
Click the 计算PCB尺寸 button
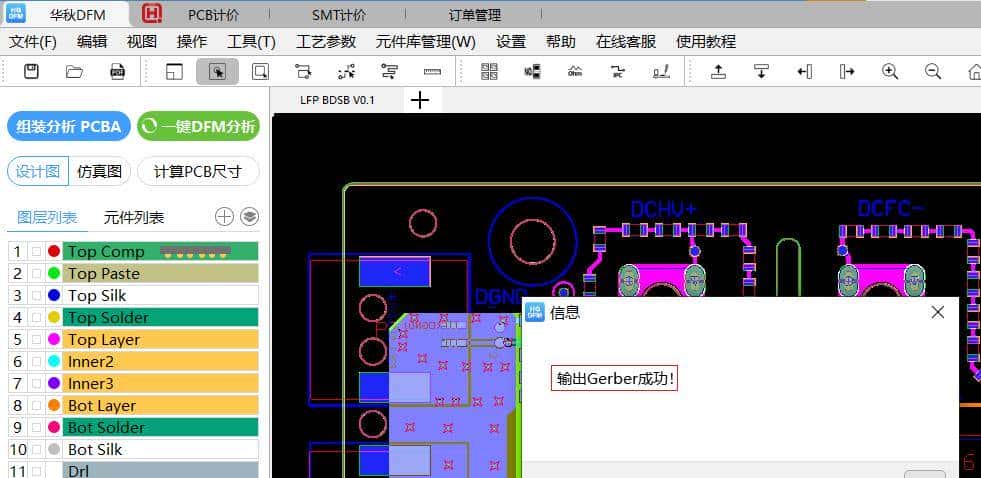click(x=198, y=171)
